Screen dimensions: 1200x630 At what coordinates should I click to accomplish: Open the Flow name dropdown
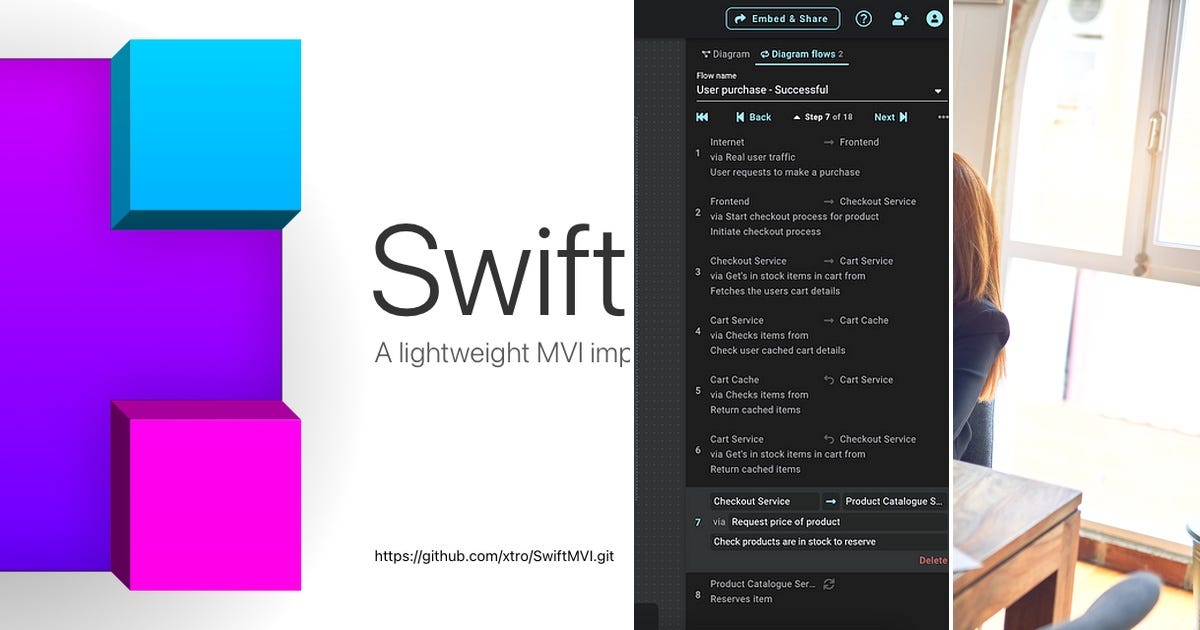point(821,90)
